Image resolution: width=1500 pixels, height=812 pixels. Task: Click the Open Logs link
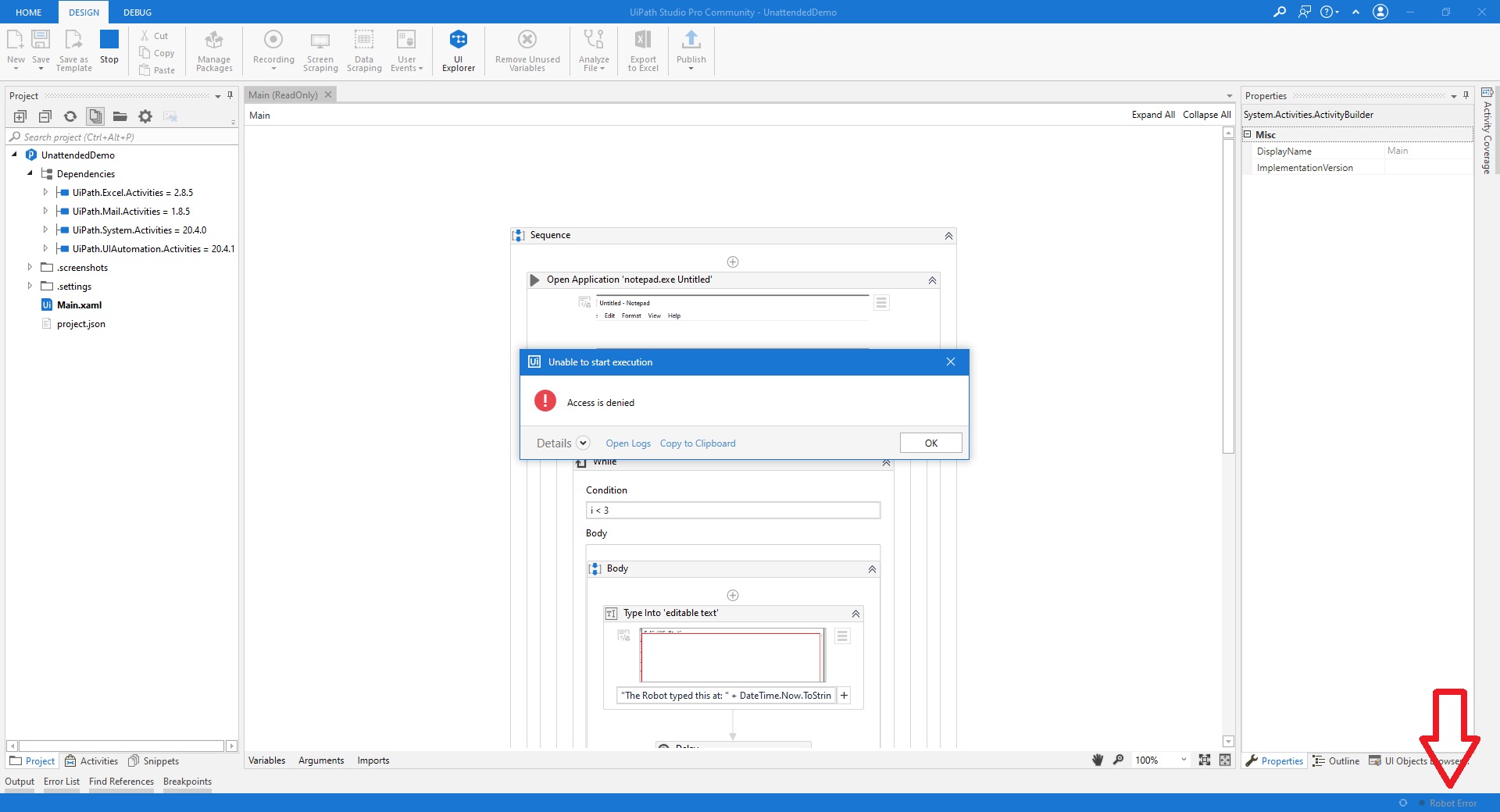tap(627, 443)
